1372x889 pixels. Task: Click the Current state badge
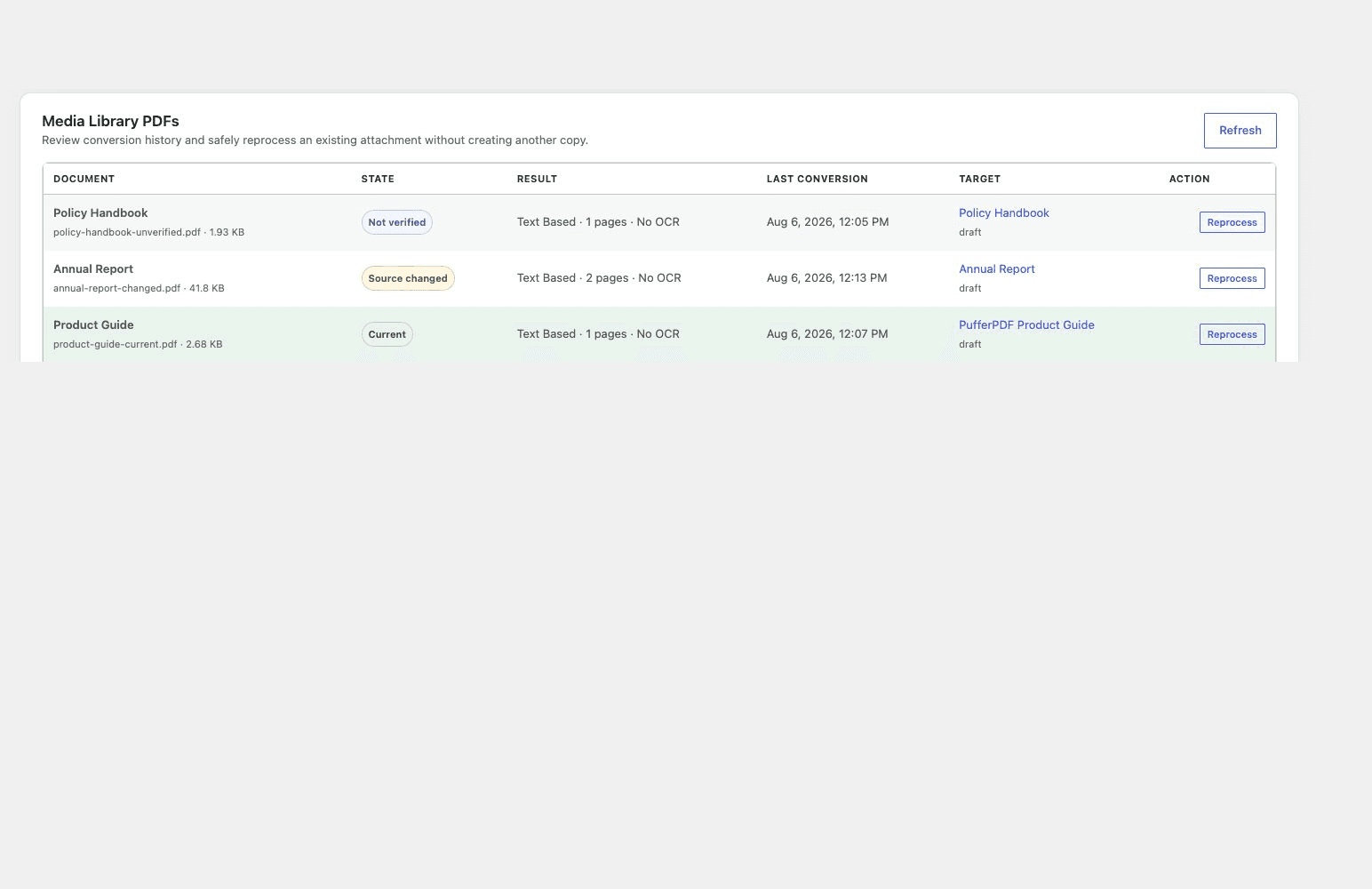point(387,334)
